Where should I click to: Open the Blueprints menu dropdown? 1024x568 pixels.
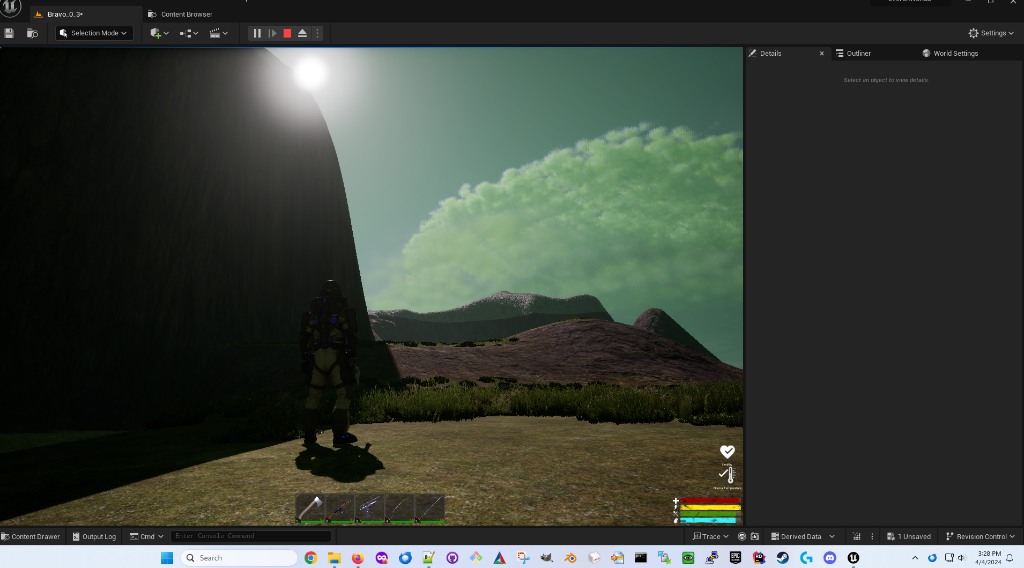tap(189, 33)
